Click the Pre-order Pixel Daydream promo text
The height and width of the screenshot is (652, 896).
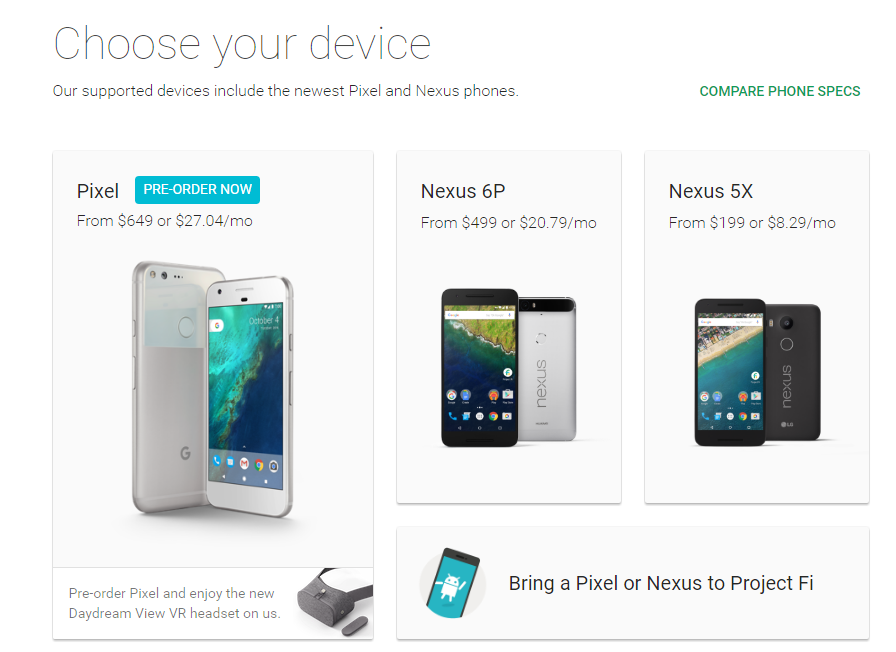(x=174, y=603)
